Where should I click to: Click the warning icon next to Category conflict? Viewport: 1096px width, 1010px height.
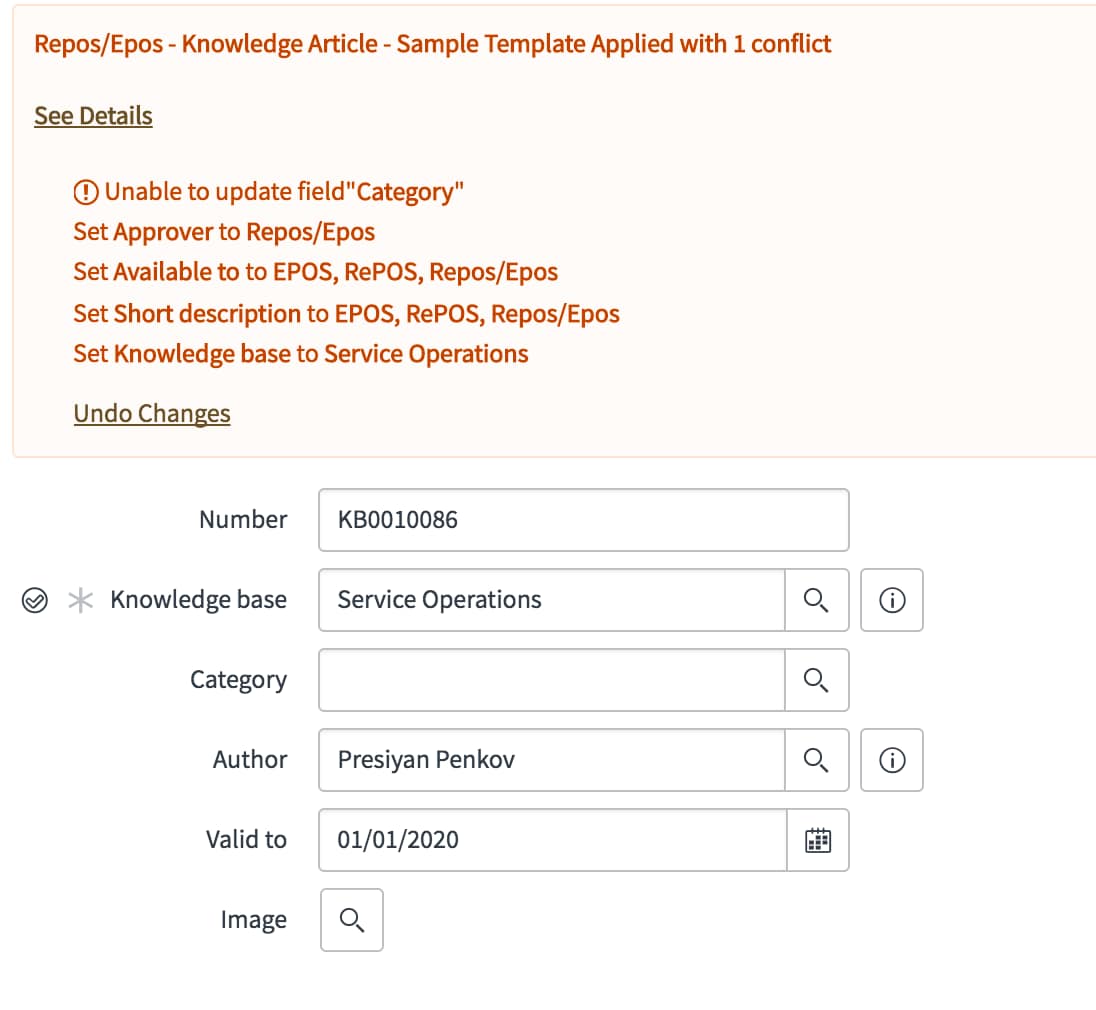(x=86, y=192)
